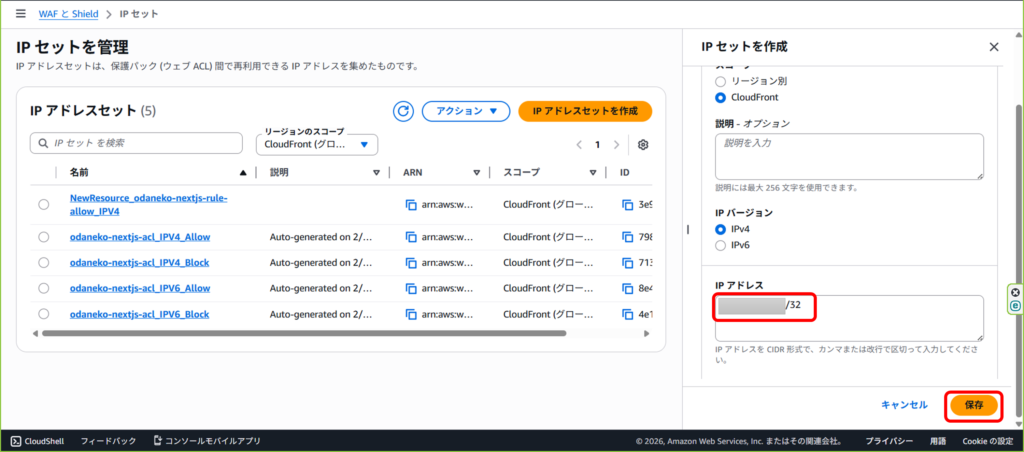Open CloudShell from the footer bar

(37, 440)
